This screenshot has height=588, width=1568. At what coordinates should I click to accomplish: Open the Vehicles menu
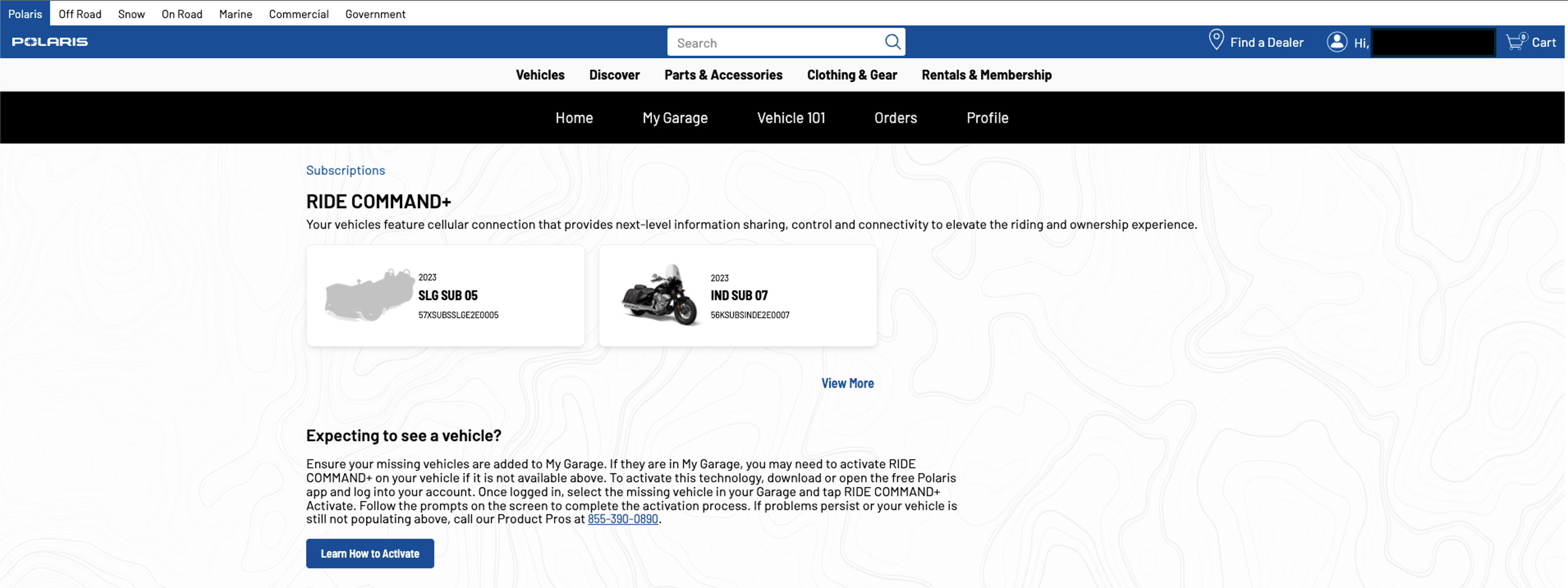point(540,75)
